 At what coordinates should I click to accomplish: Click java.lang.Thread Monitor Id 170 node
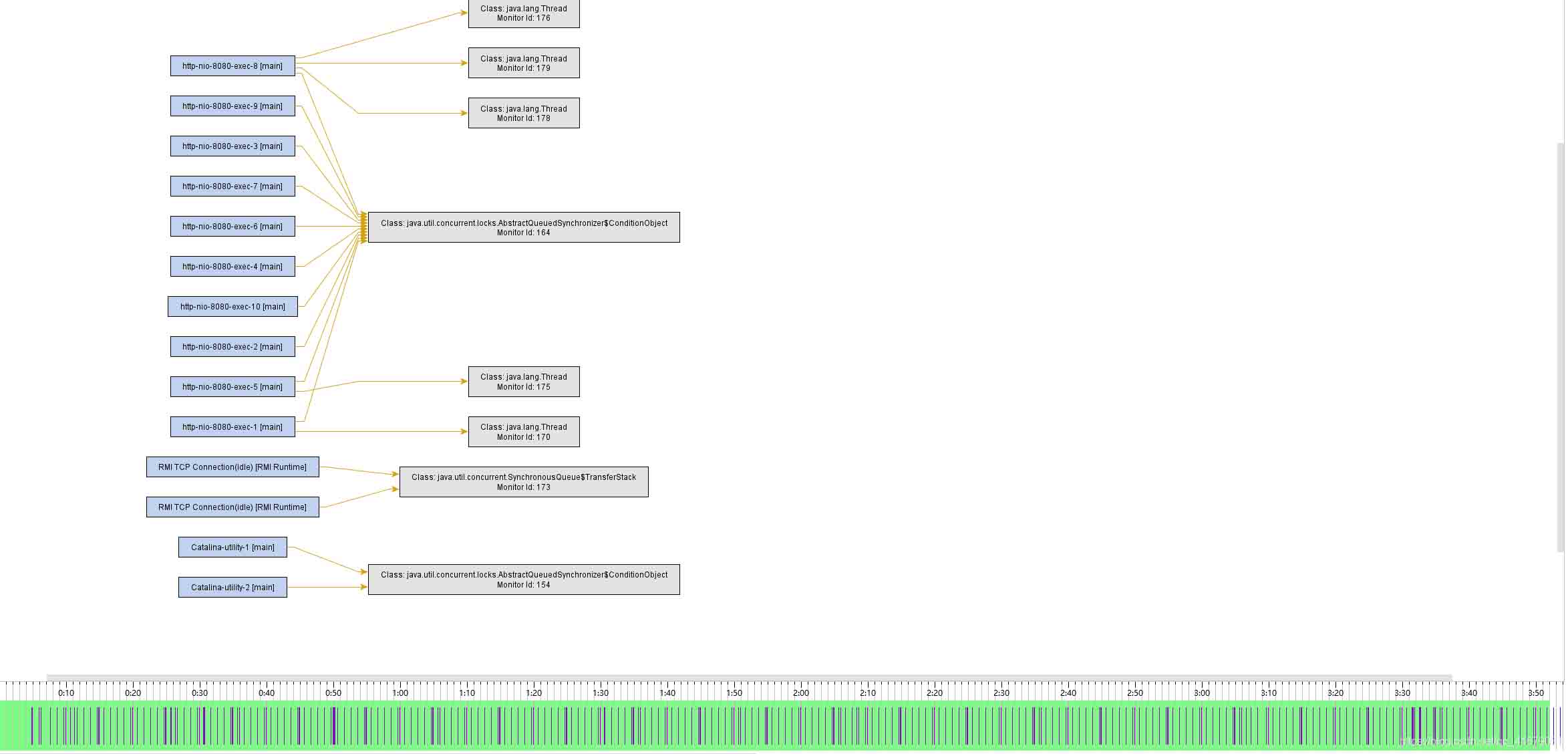[524, 432]
